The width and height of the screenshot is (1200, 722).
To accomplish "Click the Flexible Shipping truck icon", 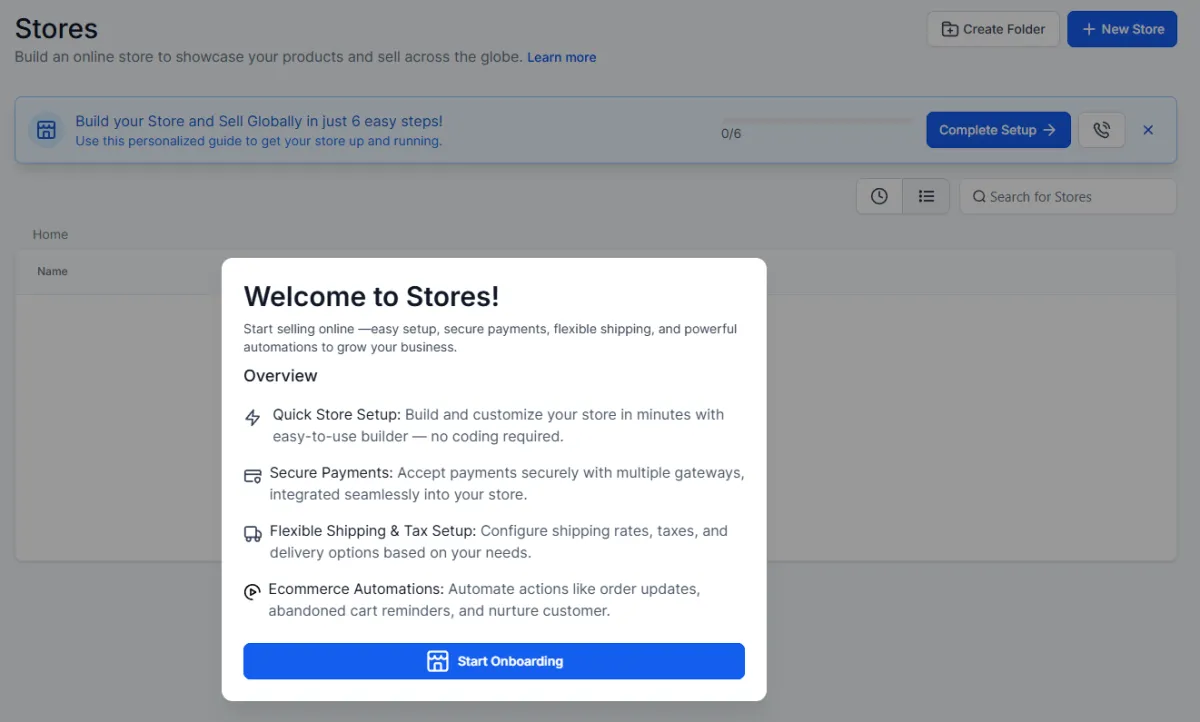I will 253,534.
